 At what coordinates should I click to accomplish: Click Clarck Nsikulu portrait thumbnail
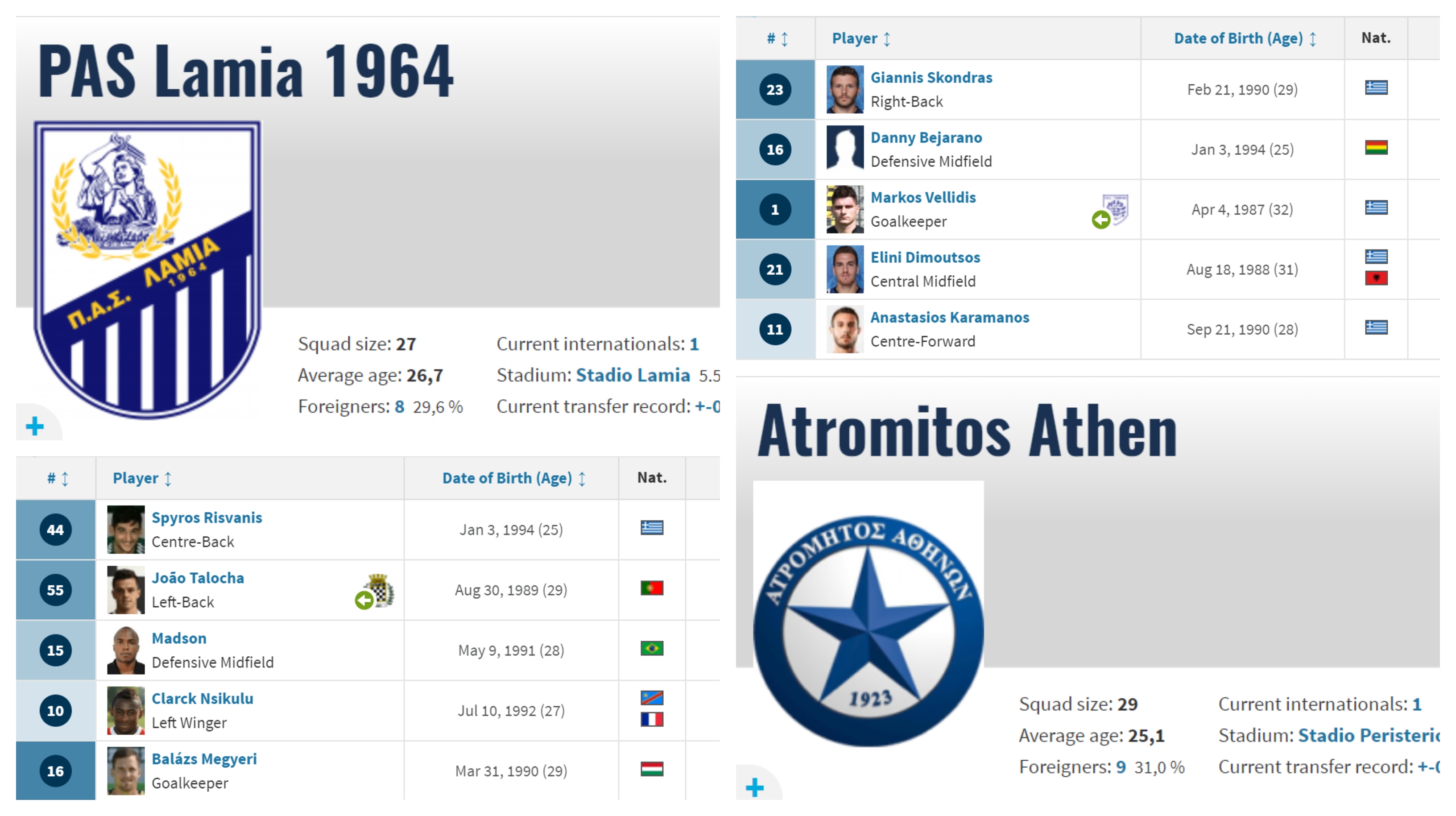(126, 710)
